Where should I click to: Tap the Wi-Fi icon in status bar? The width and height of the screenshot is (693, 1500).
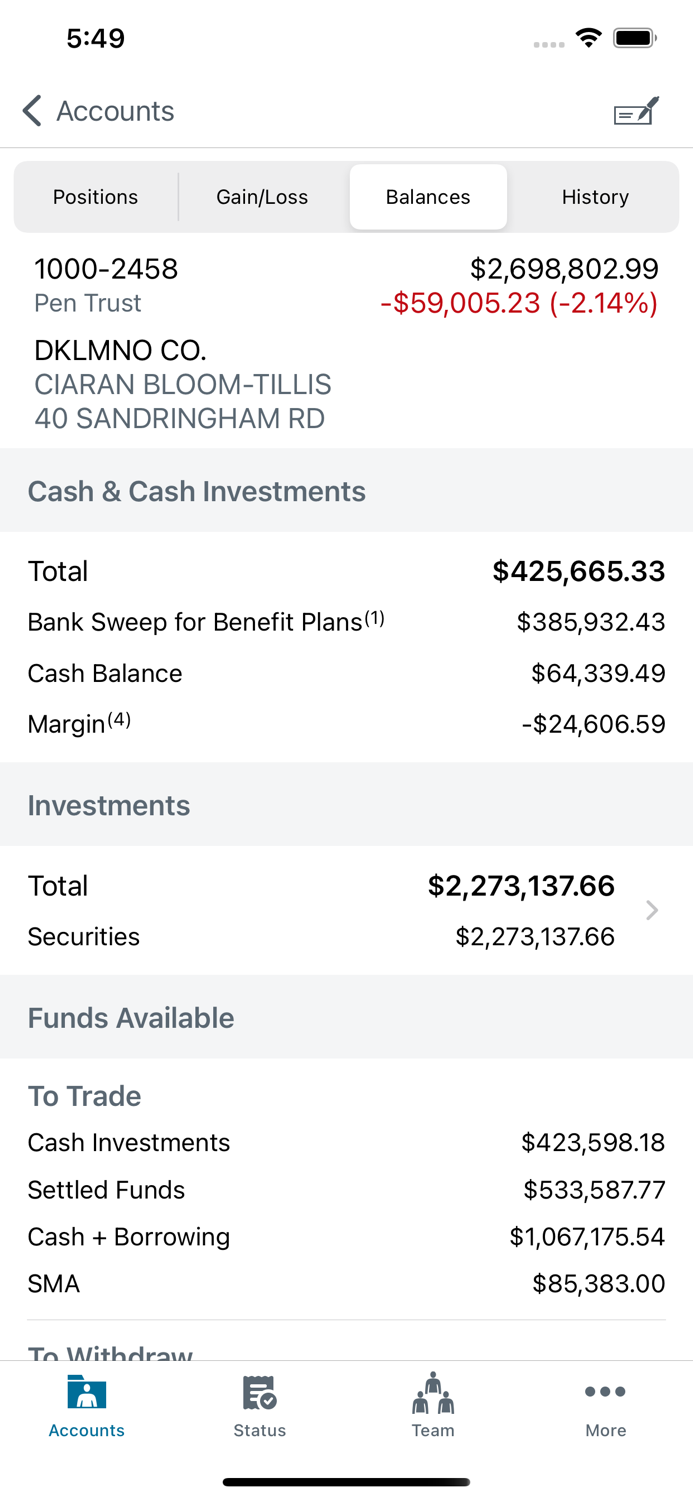pyautogui.click(x=588, y=37)
